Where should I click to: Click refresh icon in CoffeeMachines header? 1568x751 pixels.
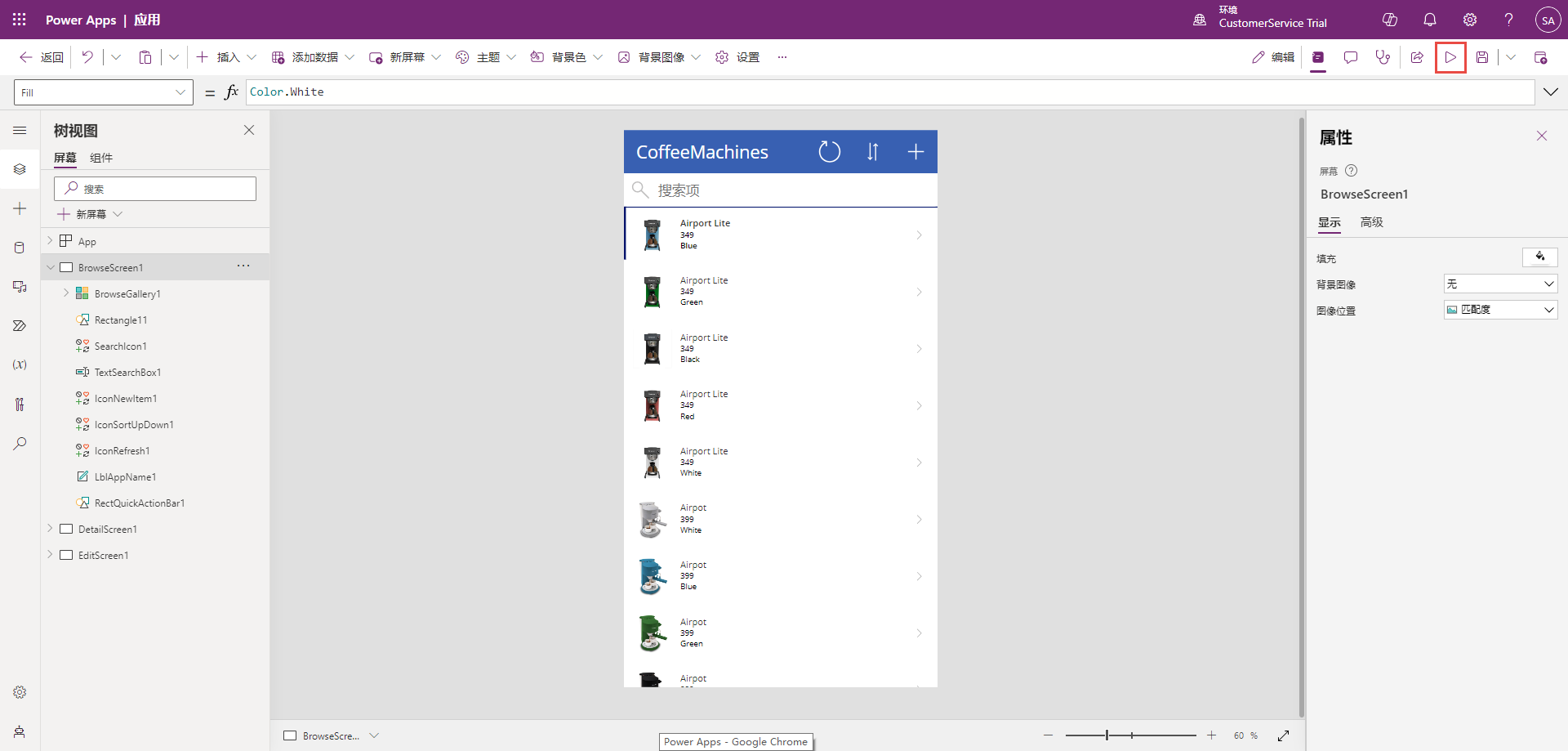tap(829, 152)
